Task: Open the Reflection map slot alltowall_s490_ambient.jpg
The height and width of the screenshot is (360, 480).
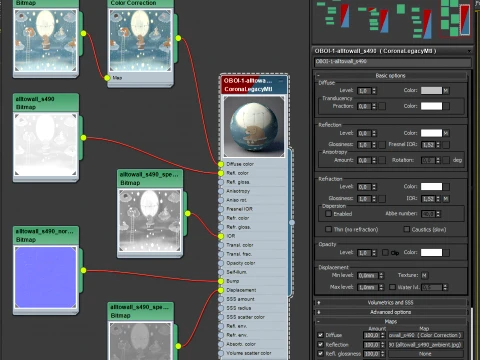Action: click(x=425, y=344)
